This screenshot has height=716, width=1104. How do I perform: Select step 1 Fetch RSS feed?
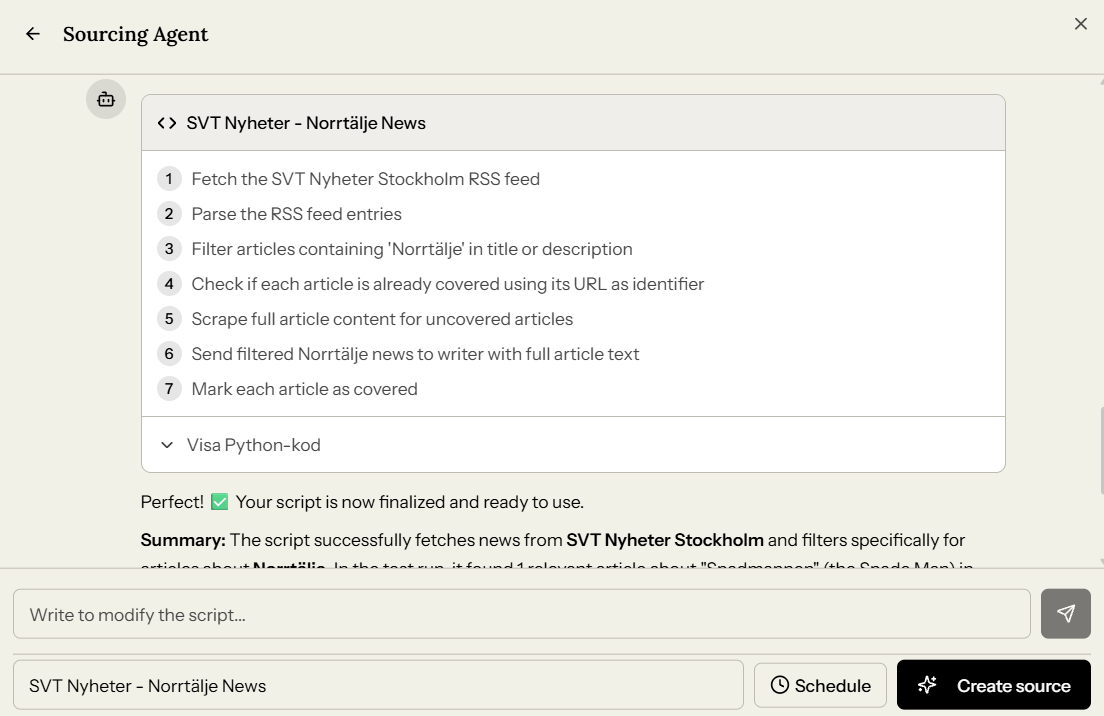[365, 179]
